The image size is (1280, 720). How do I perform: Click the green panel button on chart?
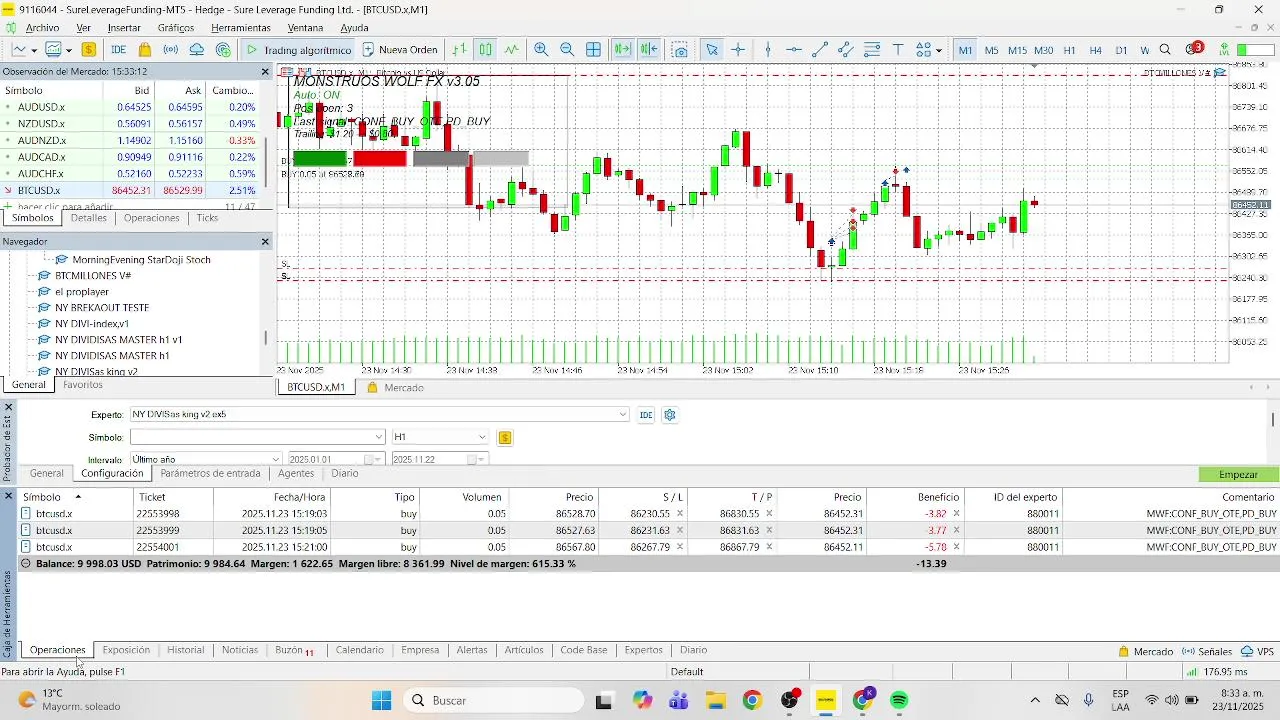(319, 158)
